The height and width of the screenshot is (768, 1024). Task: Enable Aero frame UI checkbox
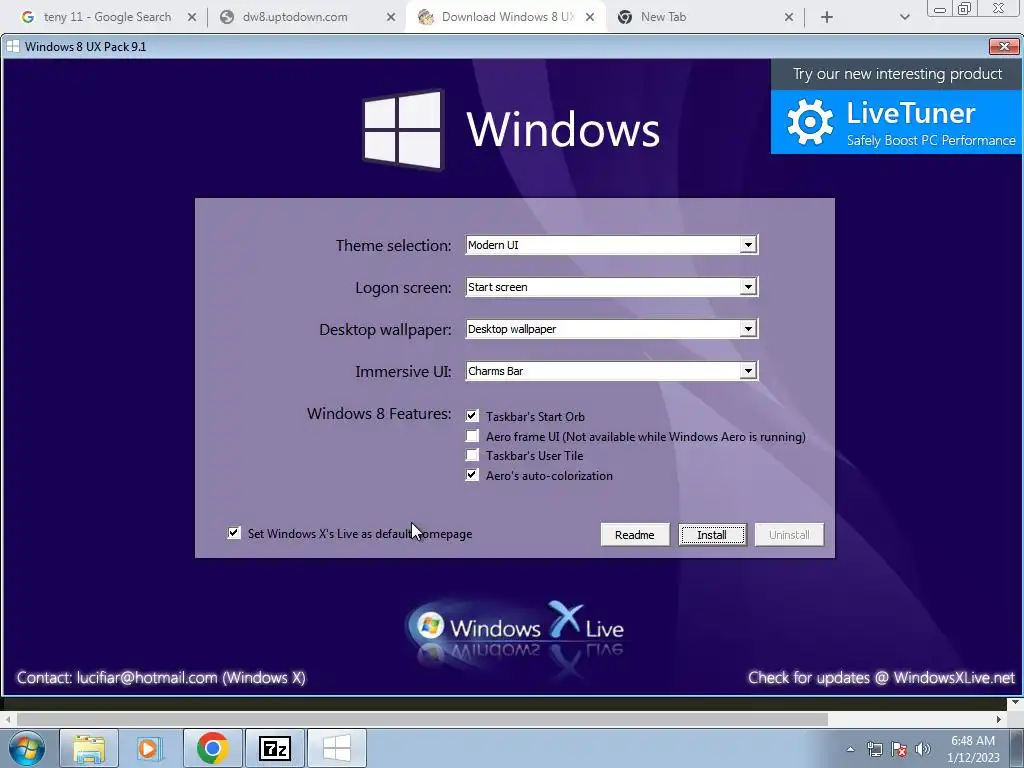point(472,436)
